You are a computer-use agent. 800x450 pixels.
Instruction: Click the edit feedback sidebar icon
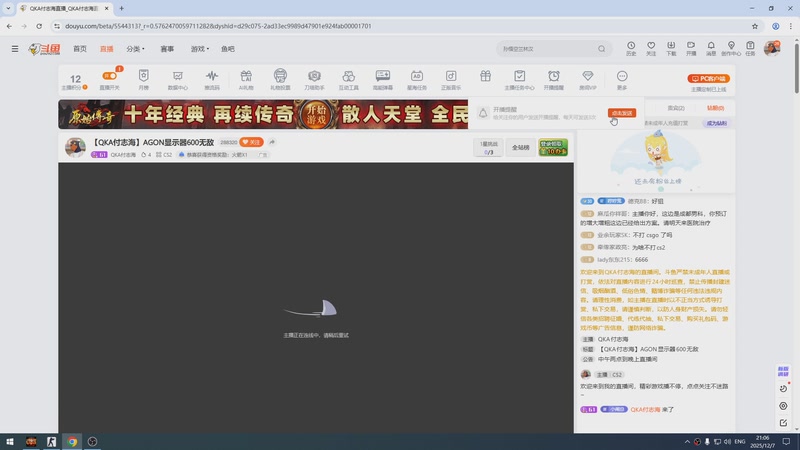pos(783,423)
